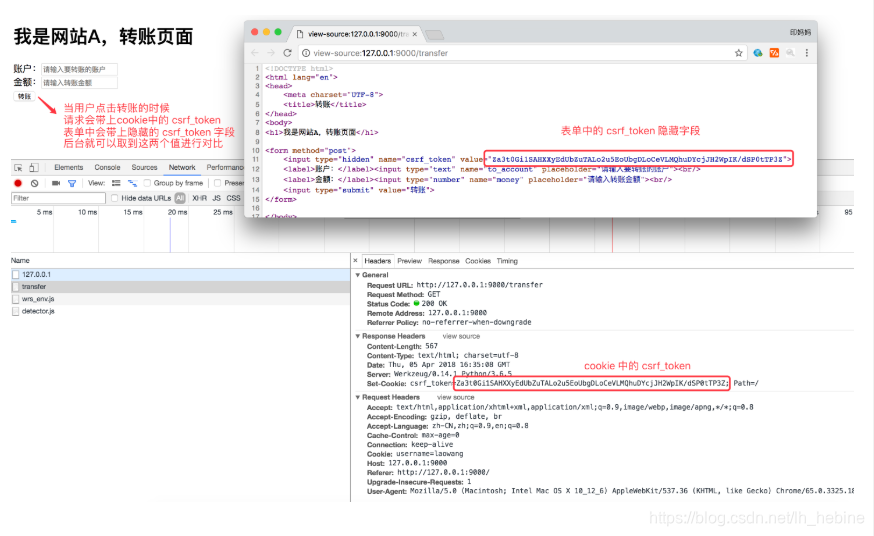Switch to the Response tab
The width and height of the screenshot is (874, 536).
coord(444,261)
